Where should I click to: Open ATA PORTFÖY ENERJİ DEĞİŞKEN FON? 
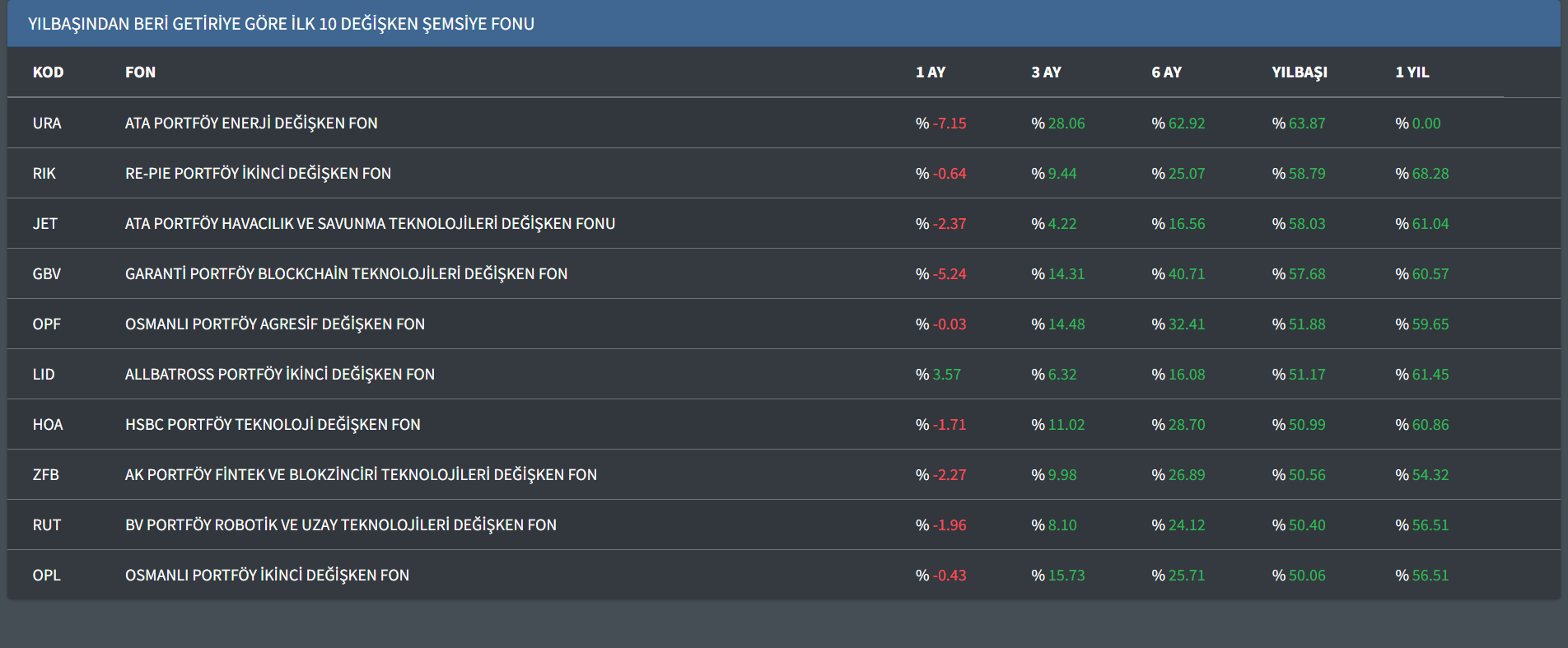coord(251,124)
